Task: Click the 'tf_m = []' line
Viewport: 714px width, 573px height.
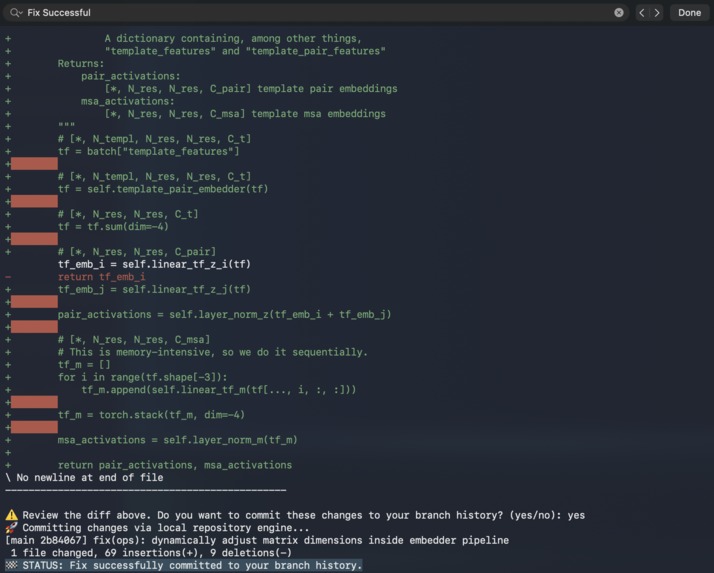Action: 84,364
